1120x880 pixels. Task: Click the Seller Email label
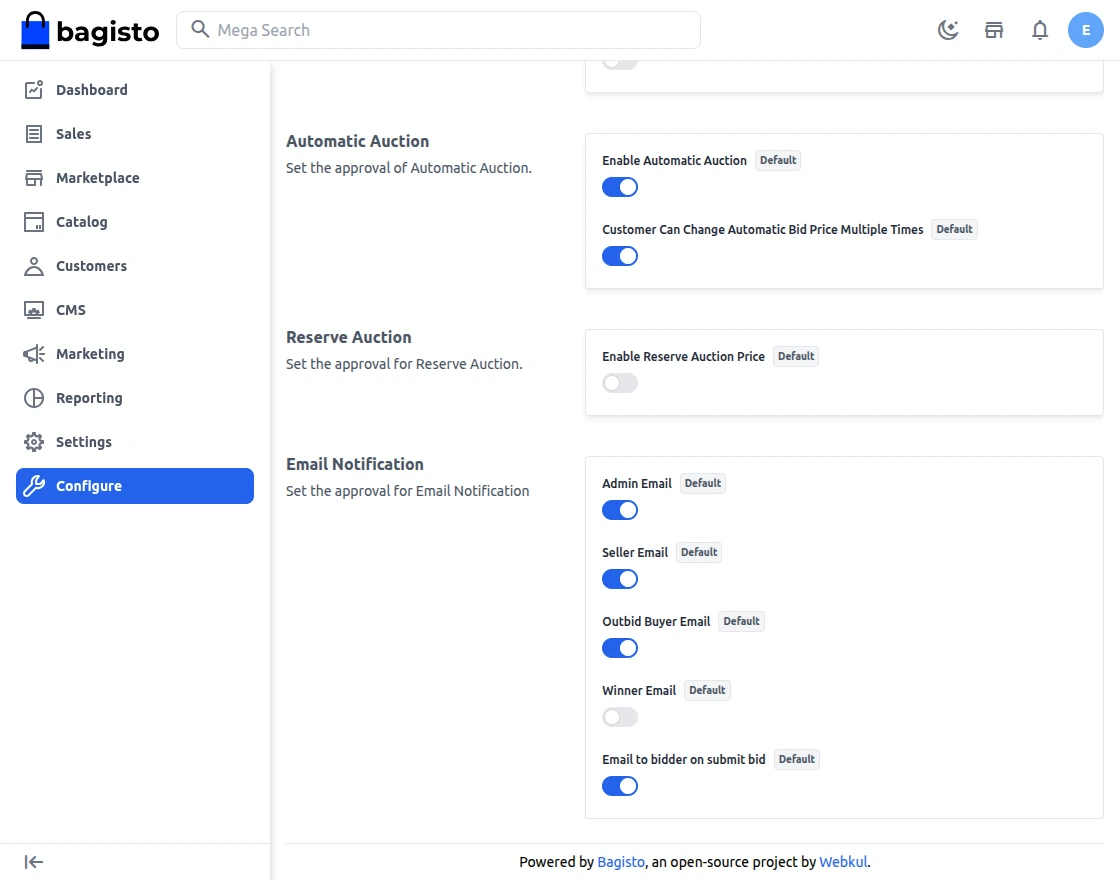634,552
